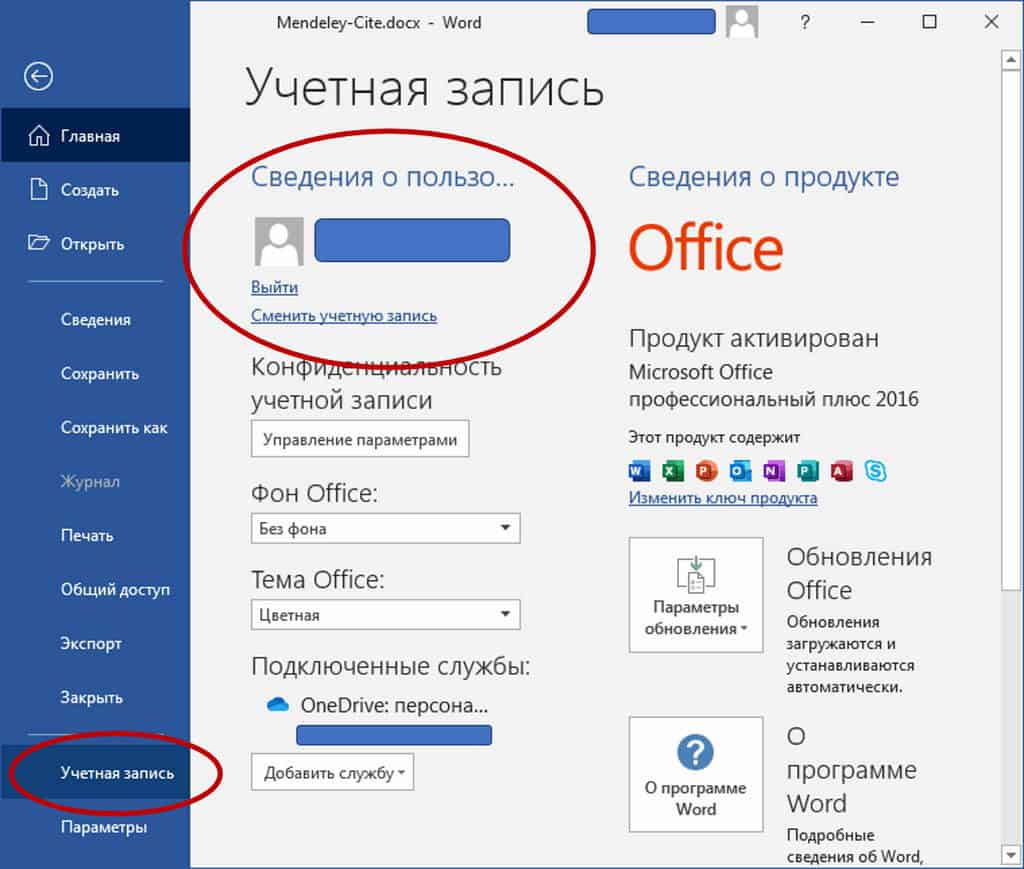Screen dimensions: 1024x869
Task: Select Сохранить как in the sidebar
Action: point(95,428)
